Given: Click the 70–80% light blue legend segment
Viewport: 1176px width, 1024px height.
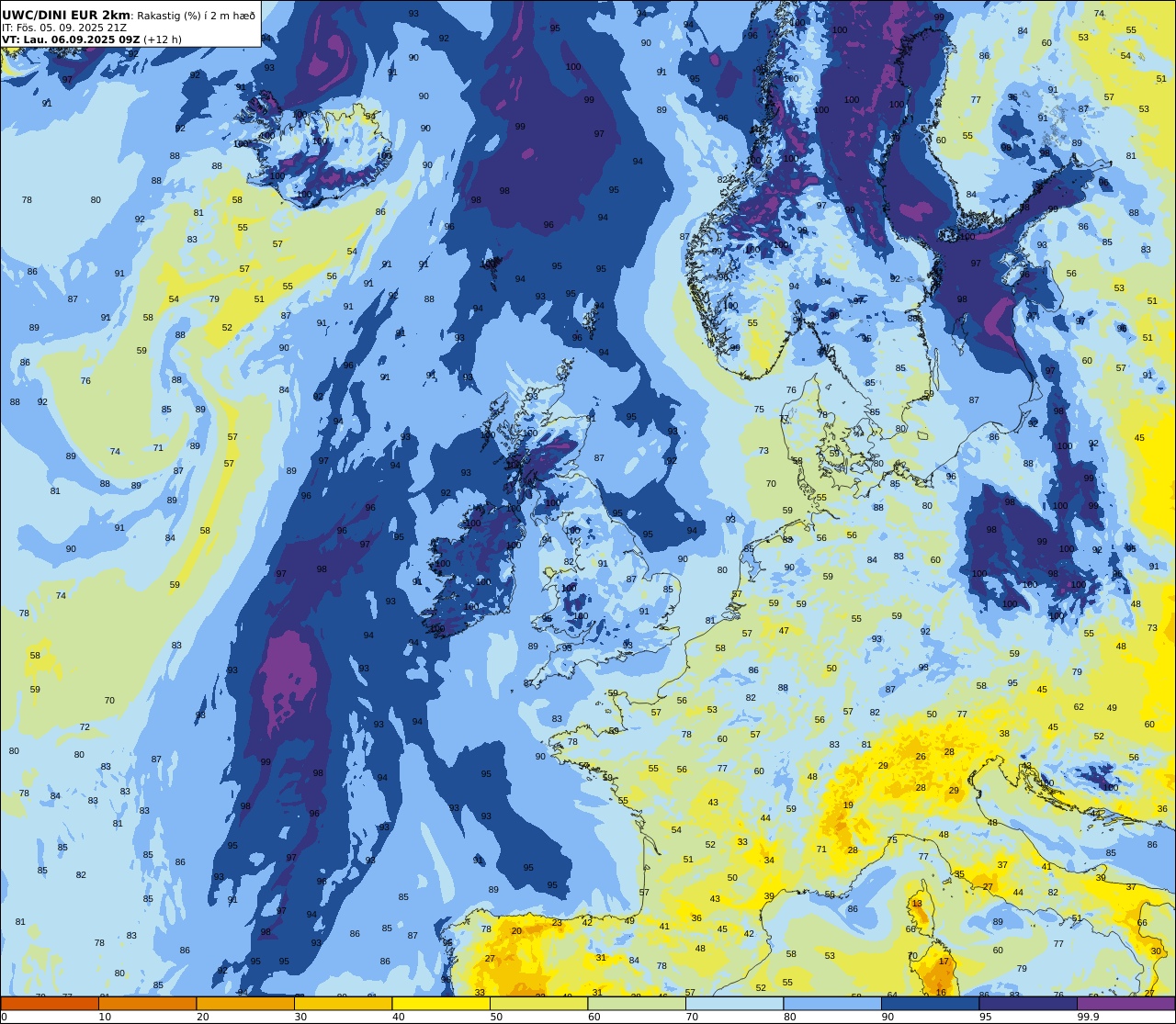Looking at the screenshot, I should coord(735,1003).
